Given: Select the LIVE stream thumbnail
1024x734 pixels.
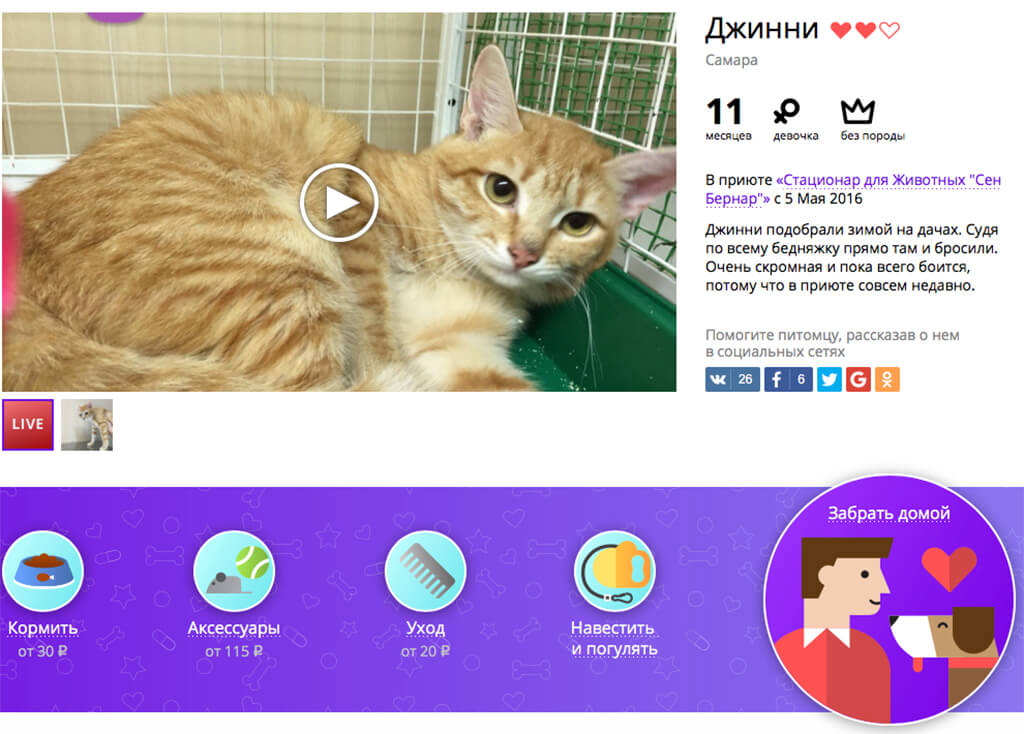Looking at the screenshot, I should pyautogui.click(x=28, y=424).
